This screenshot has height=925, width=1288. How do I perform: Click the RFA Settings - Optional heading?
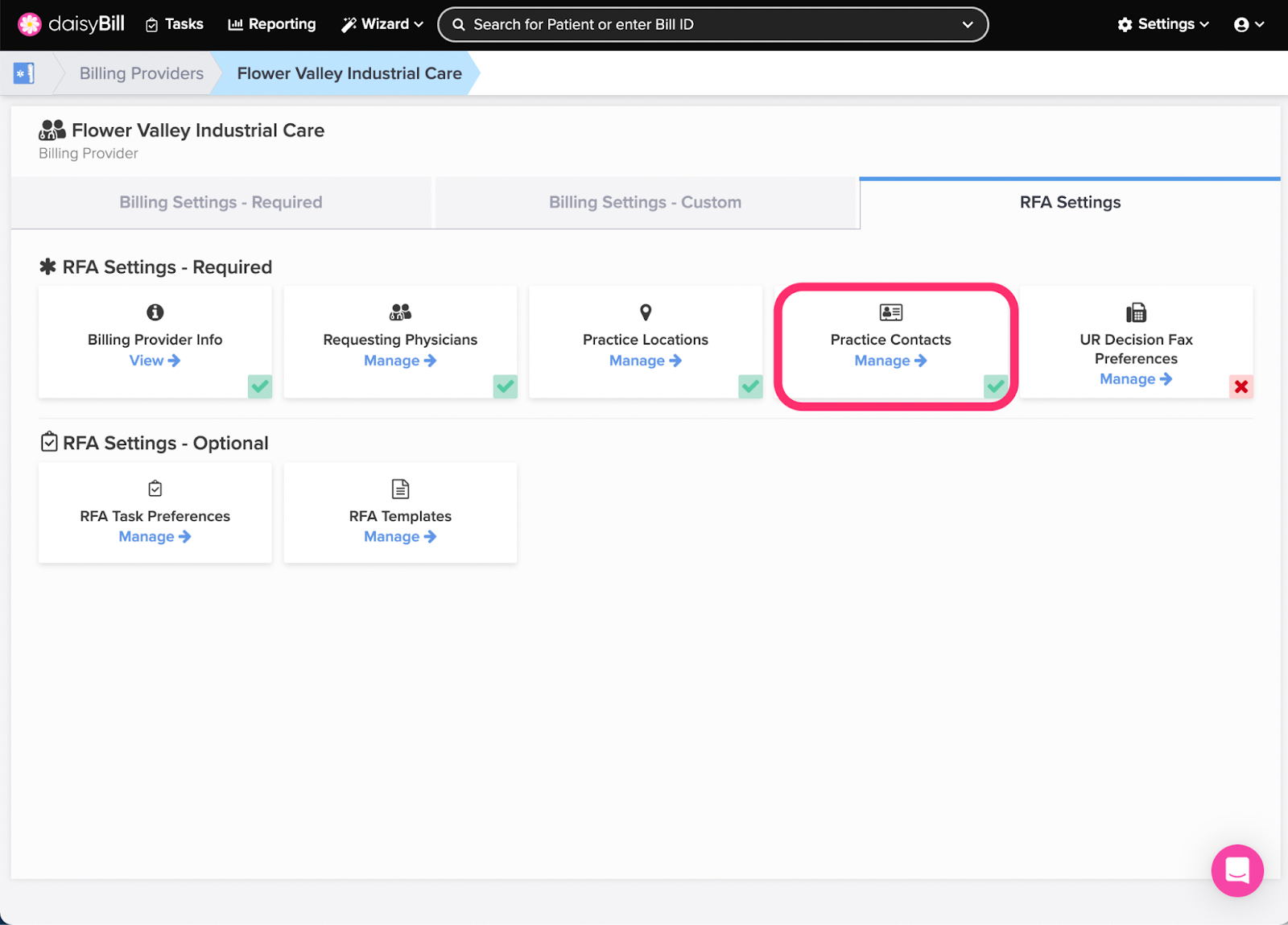point(166,443)
